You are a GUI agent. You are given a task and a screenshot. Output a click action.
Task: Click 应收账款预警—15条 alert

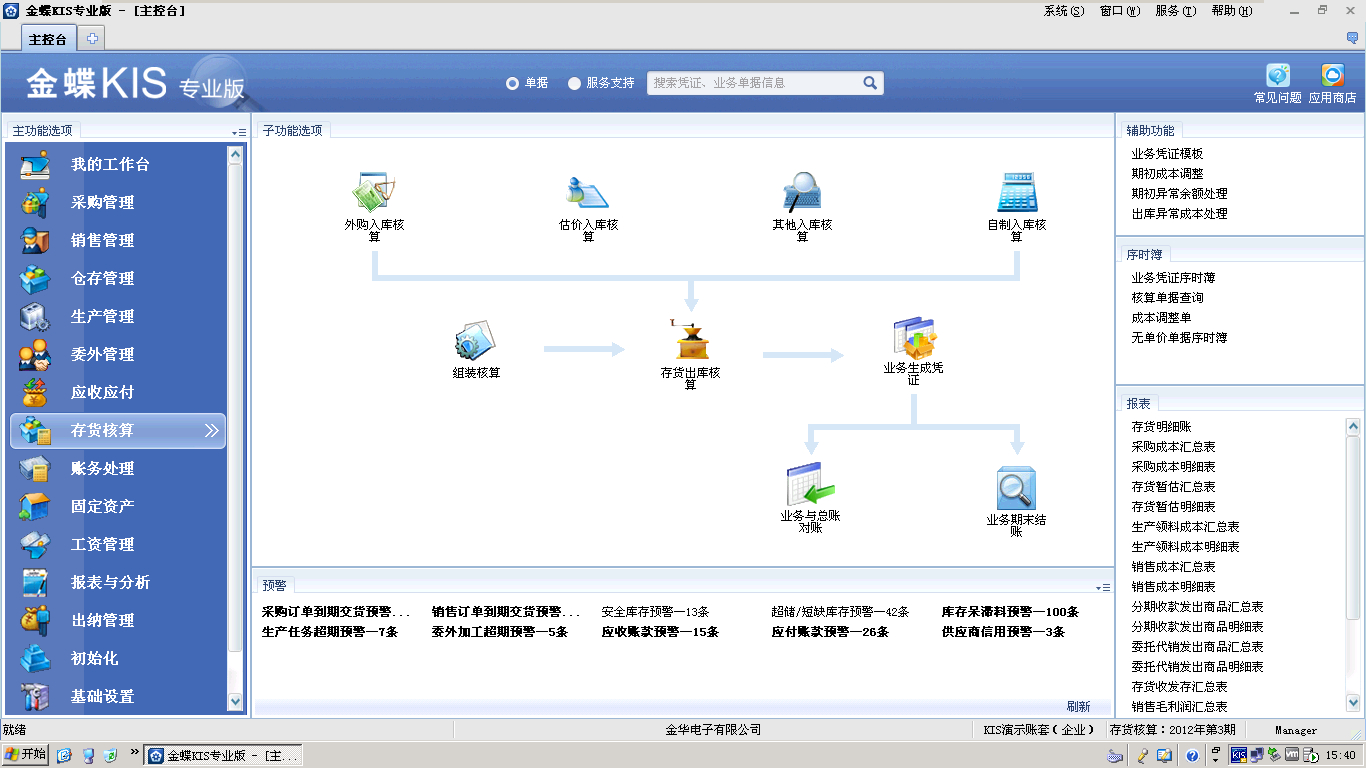[660, 632]
